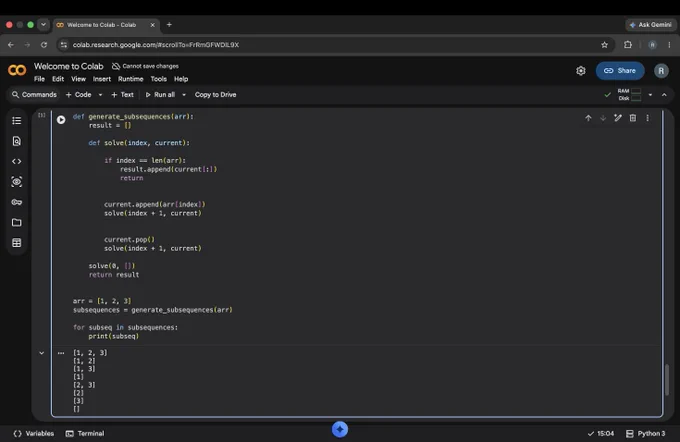Open Find and replace sidebar icon
The height and width of the screenshot is (442, 680).
pos(16,141)
